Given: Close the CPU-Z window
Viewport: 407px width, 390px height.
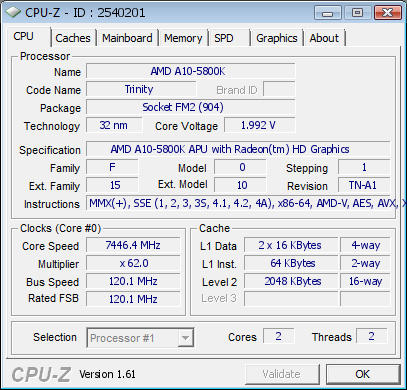Looking at the screenshot, I should [x=387, y=13].
